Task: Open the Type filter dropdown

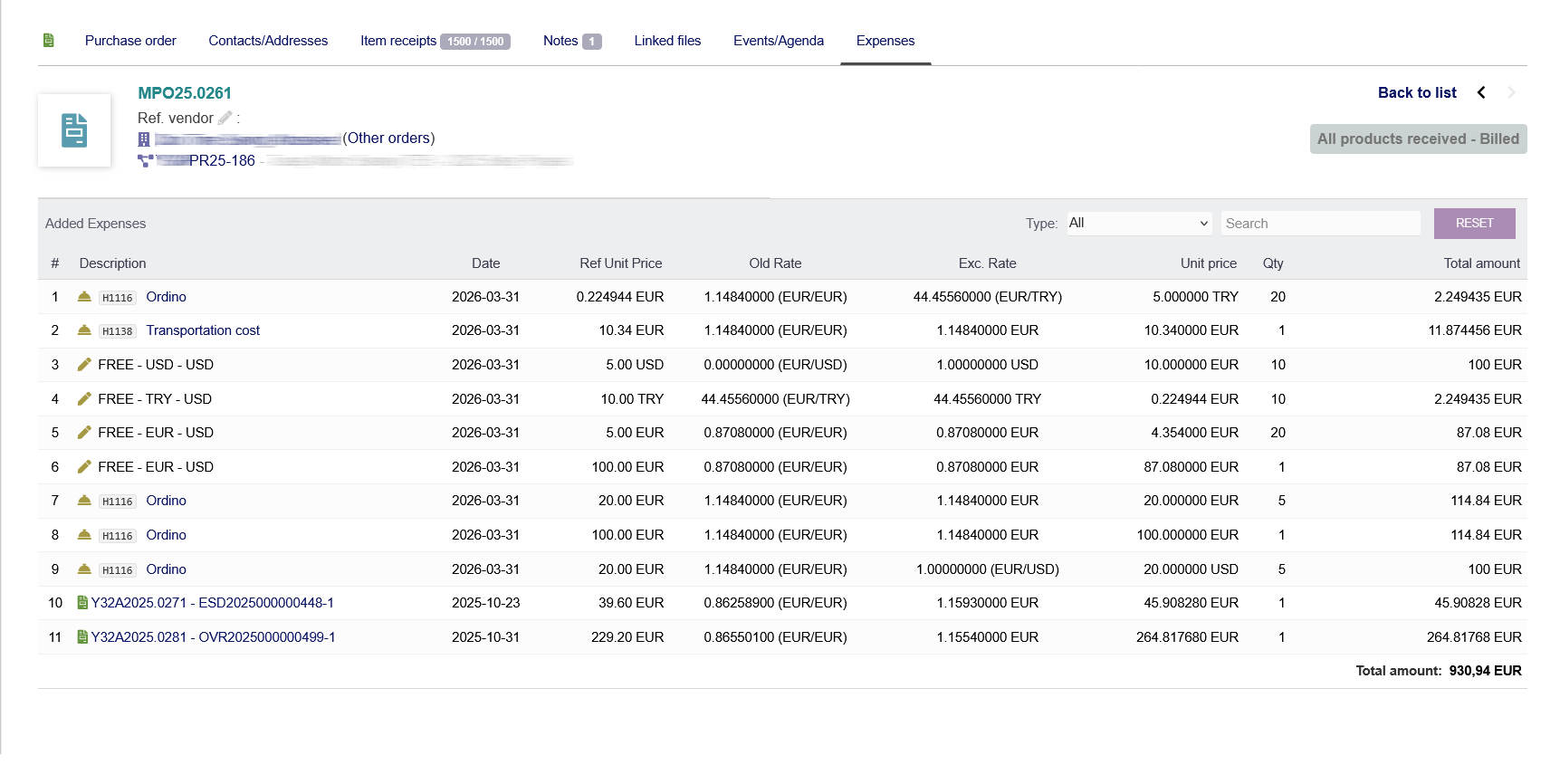Action: tap(1138, 224)
